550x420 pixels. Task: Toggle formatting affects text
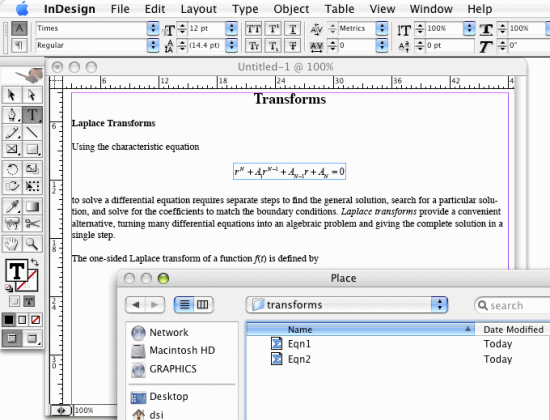[x=29, y=301]
